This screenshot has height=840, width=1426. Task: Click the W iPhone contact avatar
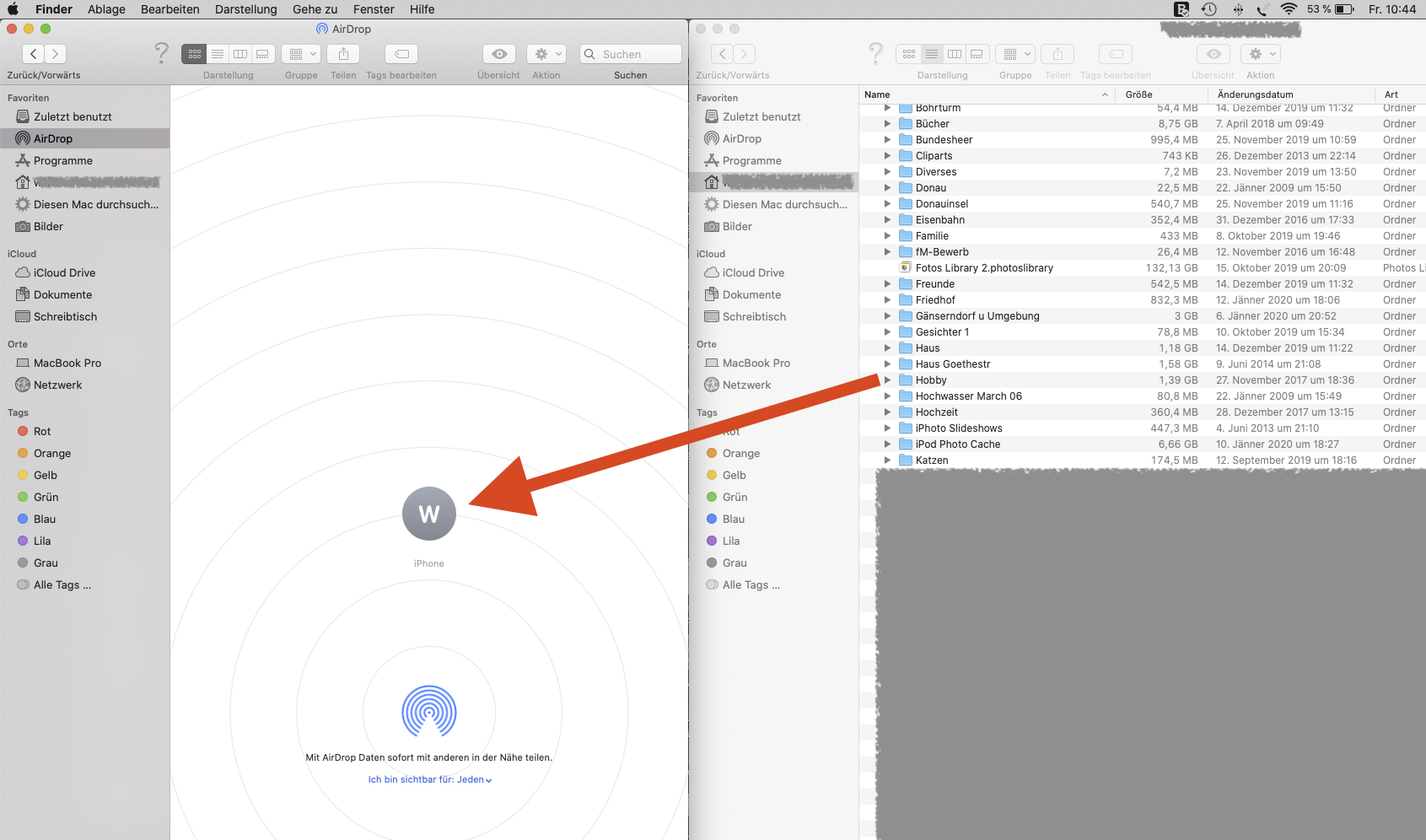click(429, 514)
